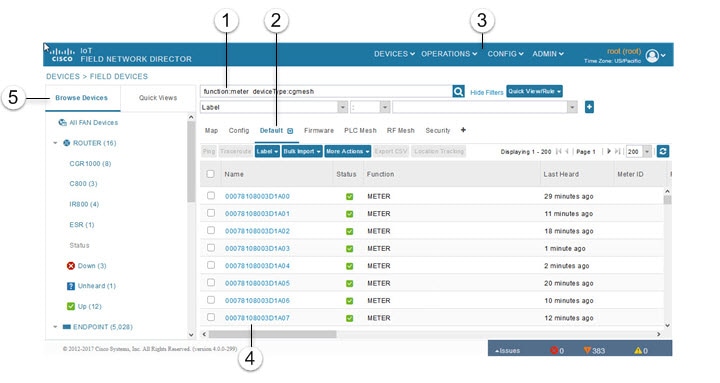The height and width of the screenshot is (383, 720).
Task: Go to first page arrow icon
Action: coord(558,151)
